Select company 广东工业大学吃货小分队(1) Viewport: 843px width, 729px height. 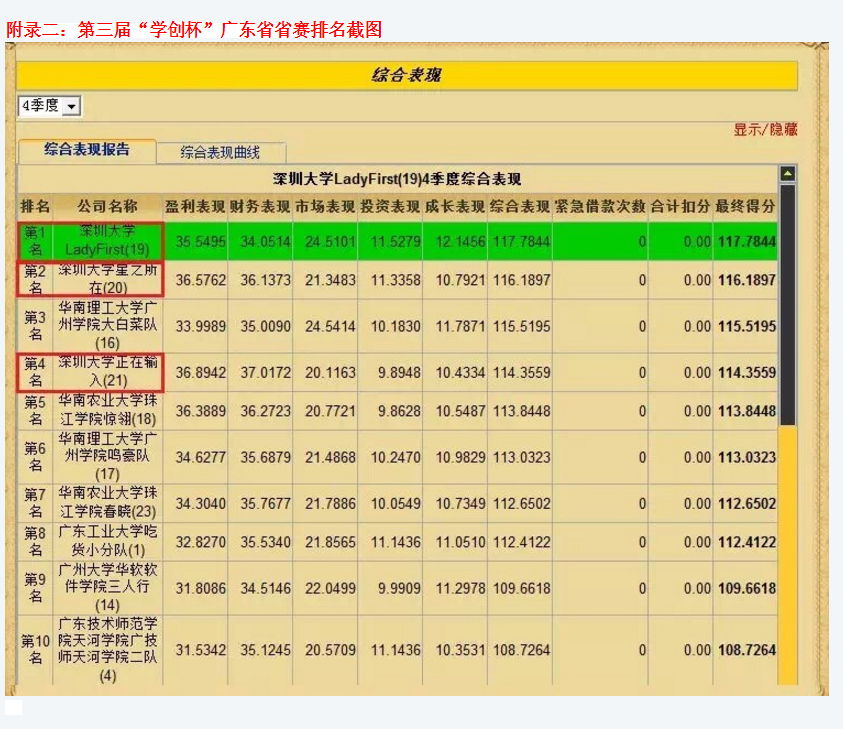pos(108,541)
